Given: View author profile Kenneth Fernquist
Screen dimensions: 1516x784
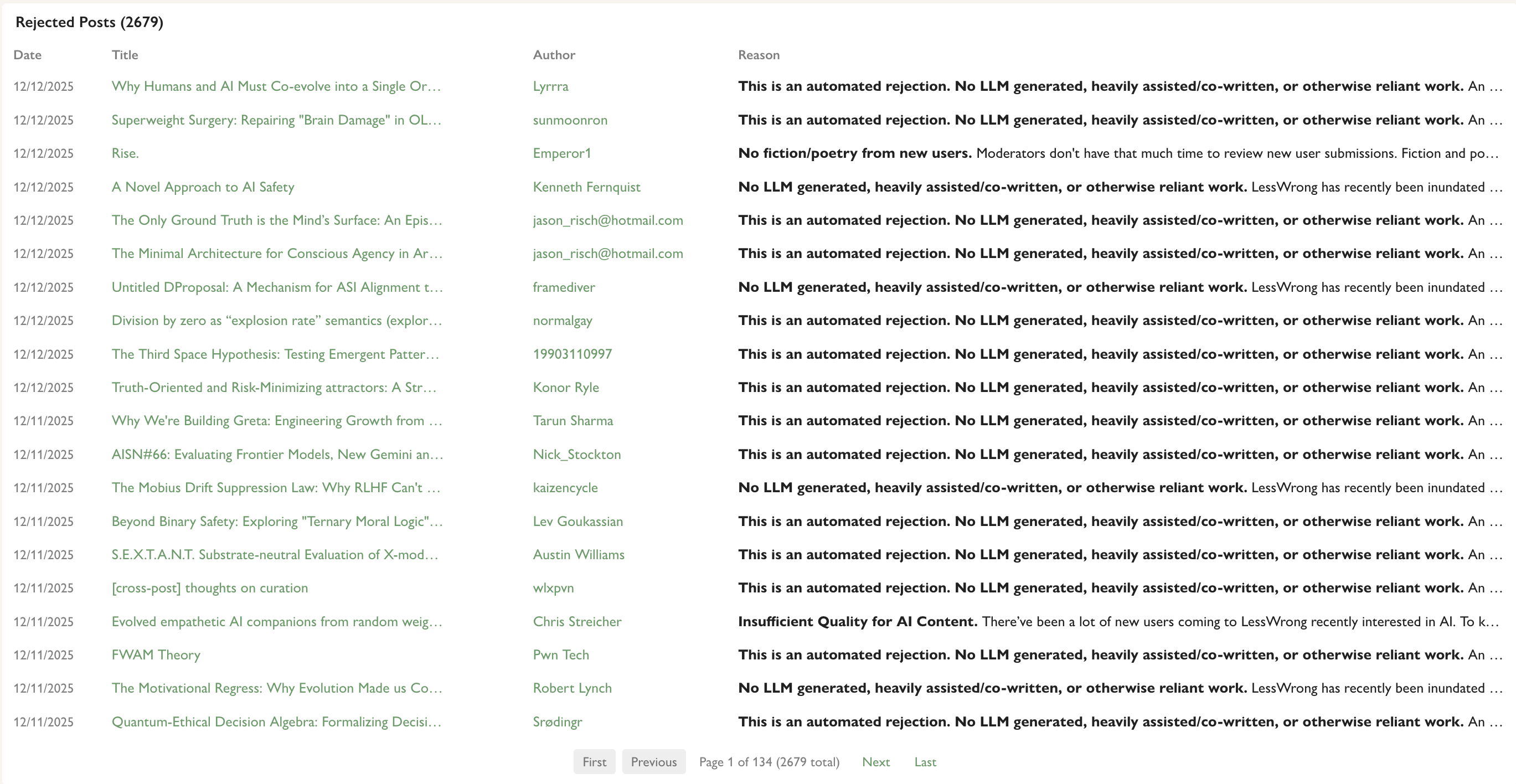Looking at the screenshot, I should pyautogui.click(x=586, y=187).
